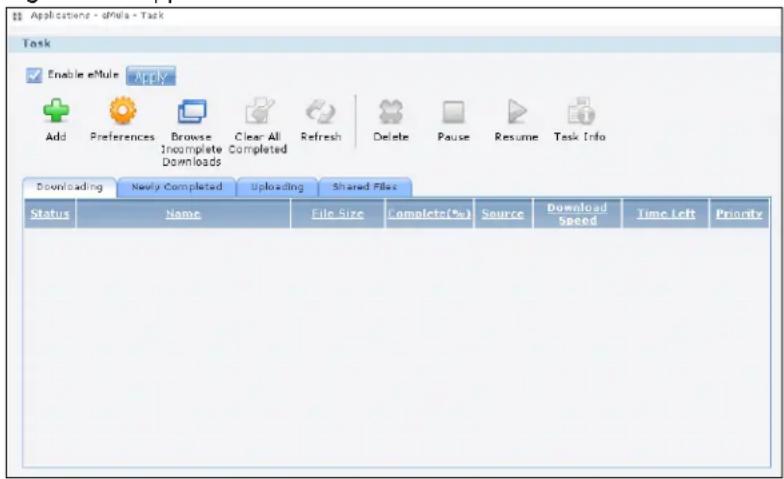Sort by the Time Left column
784x479 pixels.
tap(666, 214)
